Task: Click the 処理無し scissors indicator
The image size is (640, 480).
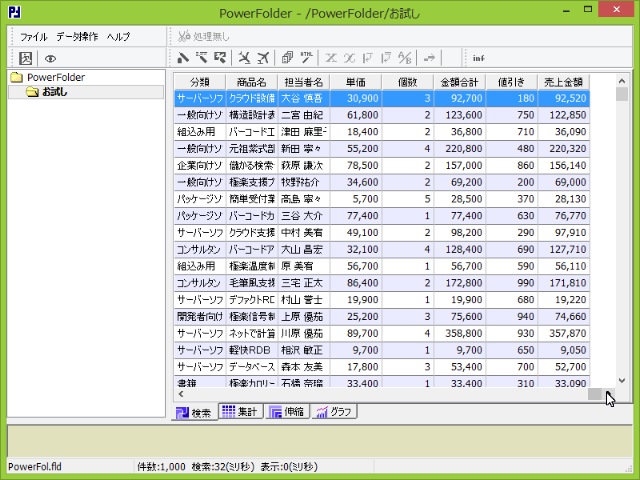Action: tap(204, 37)
